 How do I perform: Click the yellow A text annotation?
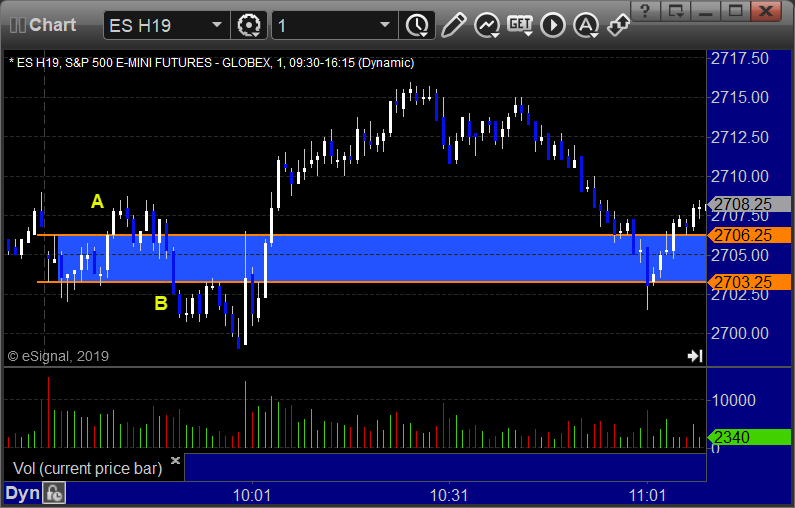(x=97, y=202)
